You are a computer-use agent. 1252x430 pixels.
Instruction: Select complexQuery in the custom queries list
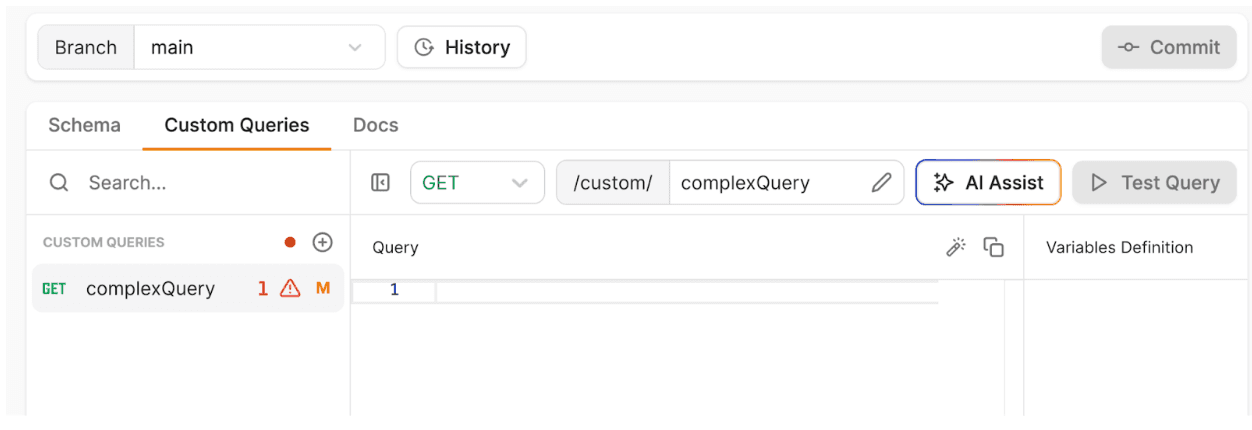[x=150, y=288]
